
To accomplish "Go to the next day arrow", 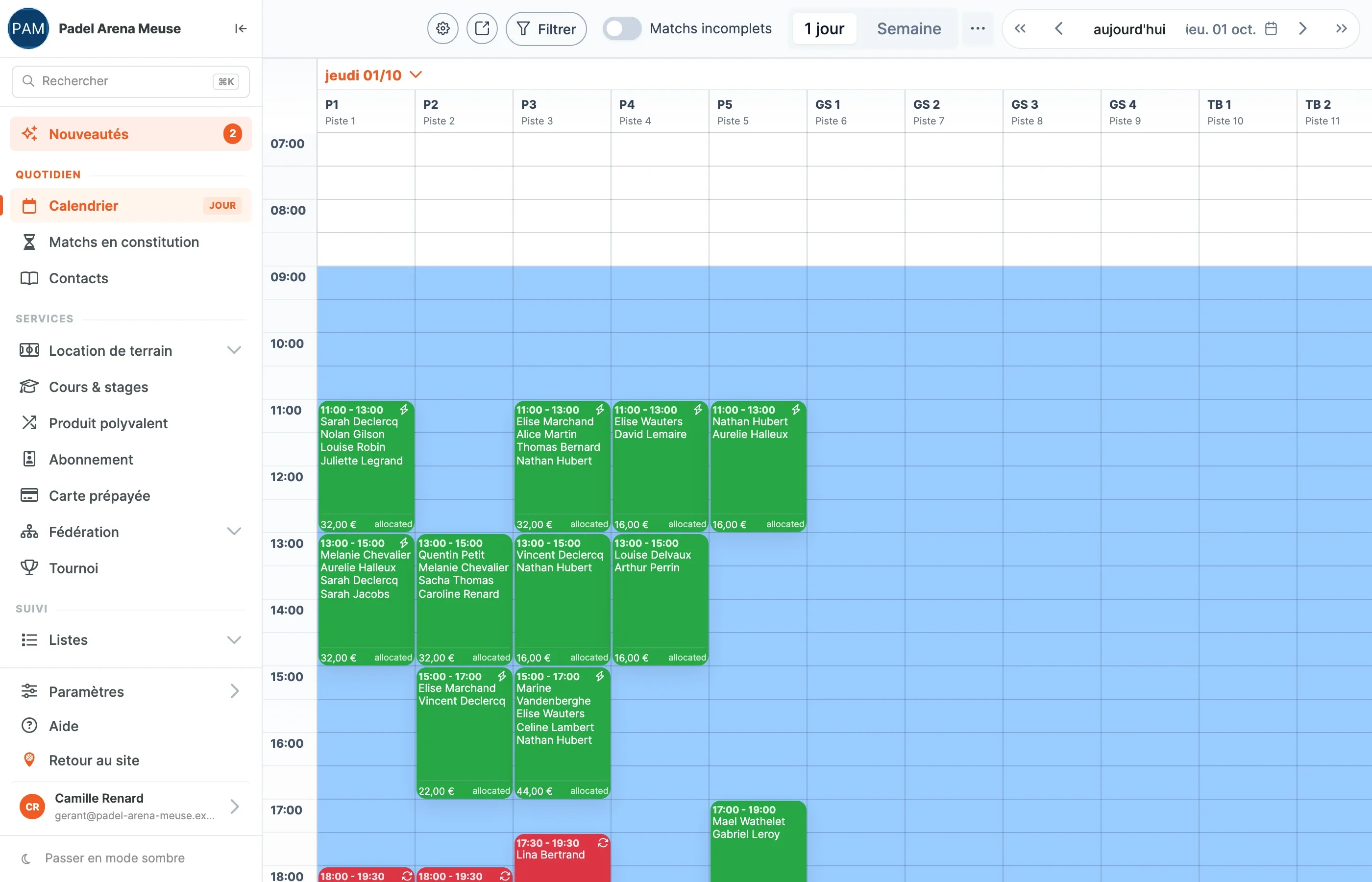I will (1302, 28).
